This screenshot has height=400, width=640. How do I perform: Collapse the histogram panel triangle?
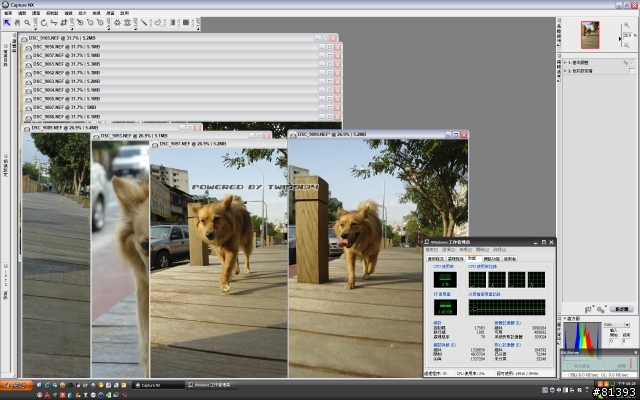point(565,318)
